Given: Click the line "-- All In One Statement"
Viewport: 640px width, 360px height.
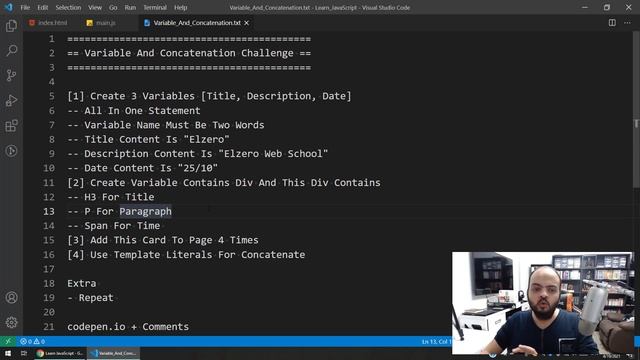Looking at the screenshot, I should (134, 111).
